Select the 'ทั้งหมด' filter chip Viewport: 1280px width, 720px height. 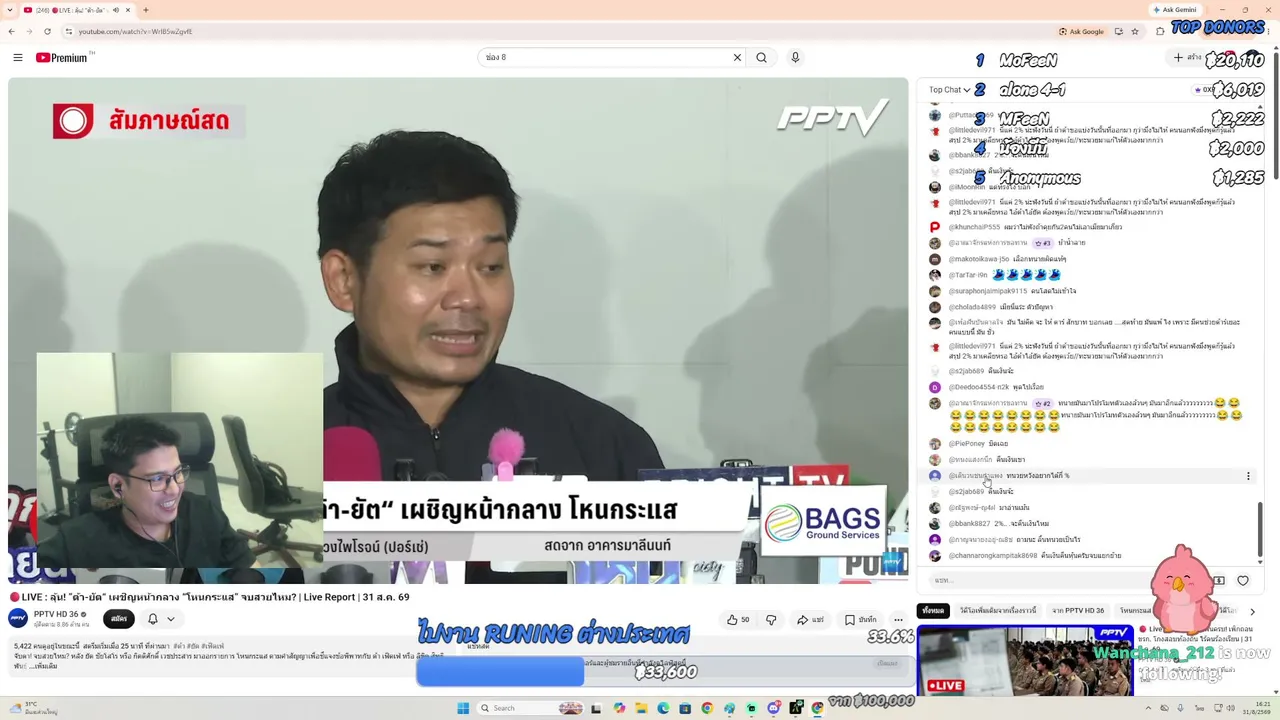click(934, 610)
